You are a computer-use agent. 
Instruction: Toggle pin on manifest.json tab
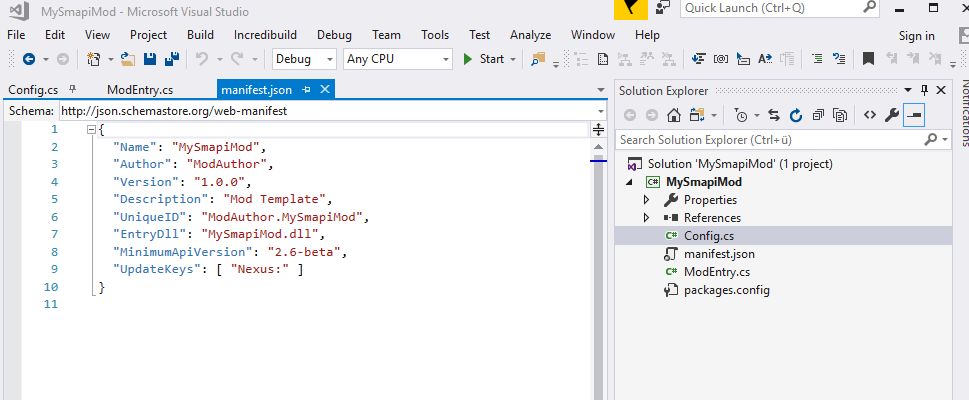click(x=306, y=90)
